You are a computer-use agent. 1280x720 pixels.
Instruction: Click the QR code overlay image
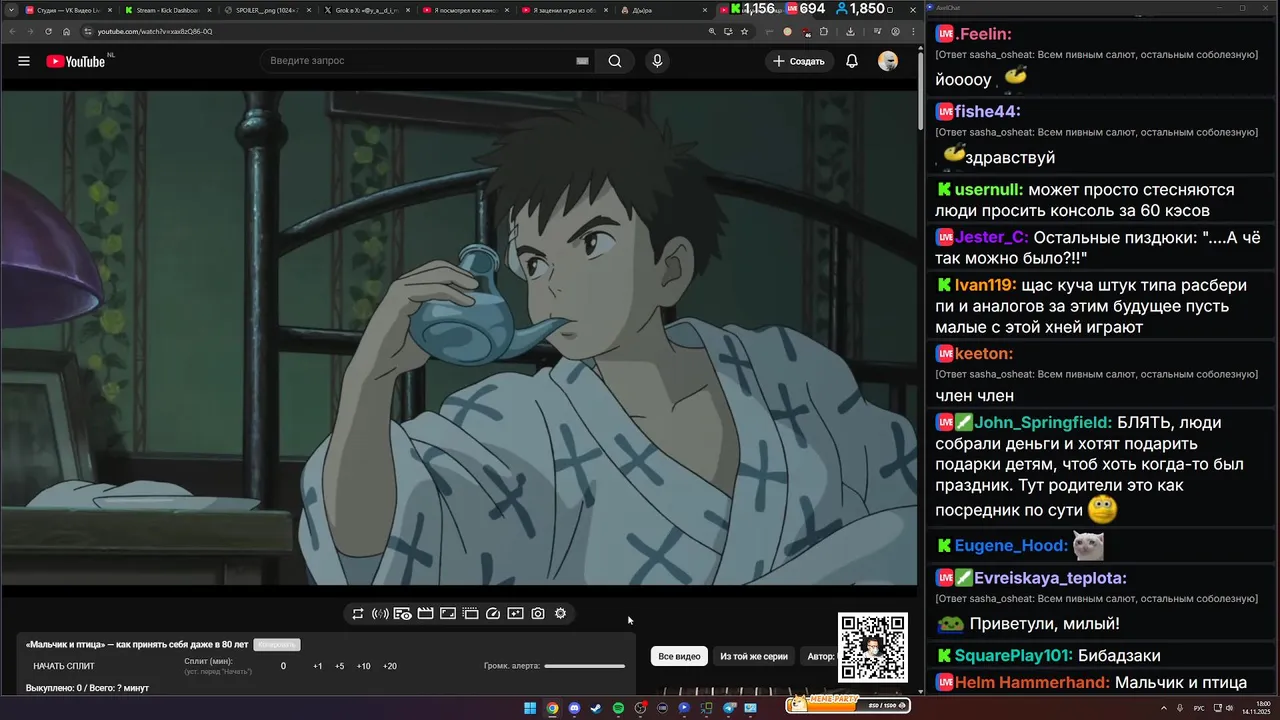(x=873, y=648)
